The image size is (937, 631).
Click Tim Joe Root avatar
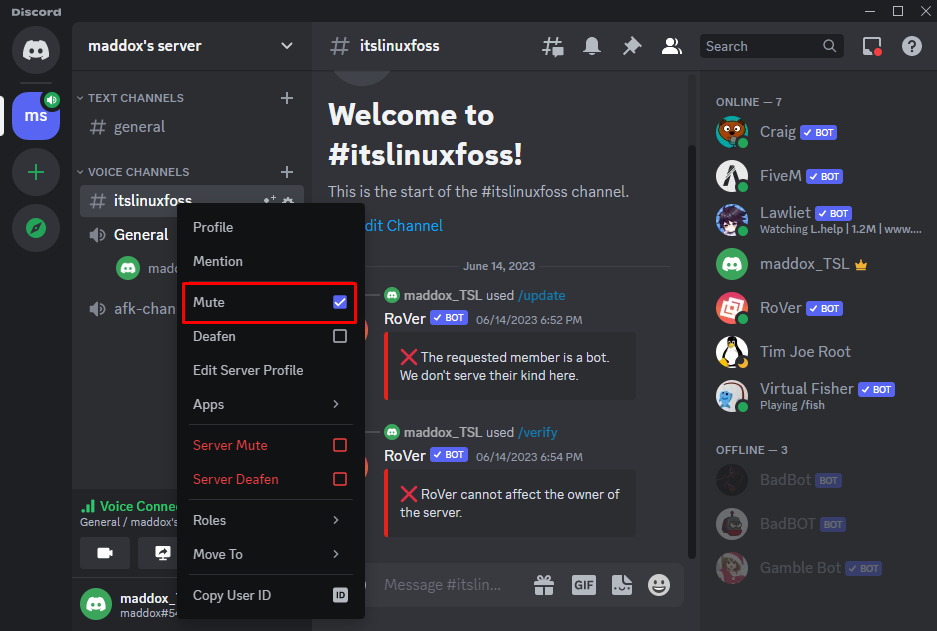[732, 352]
